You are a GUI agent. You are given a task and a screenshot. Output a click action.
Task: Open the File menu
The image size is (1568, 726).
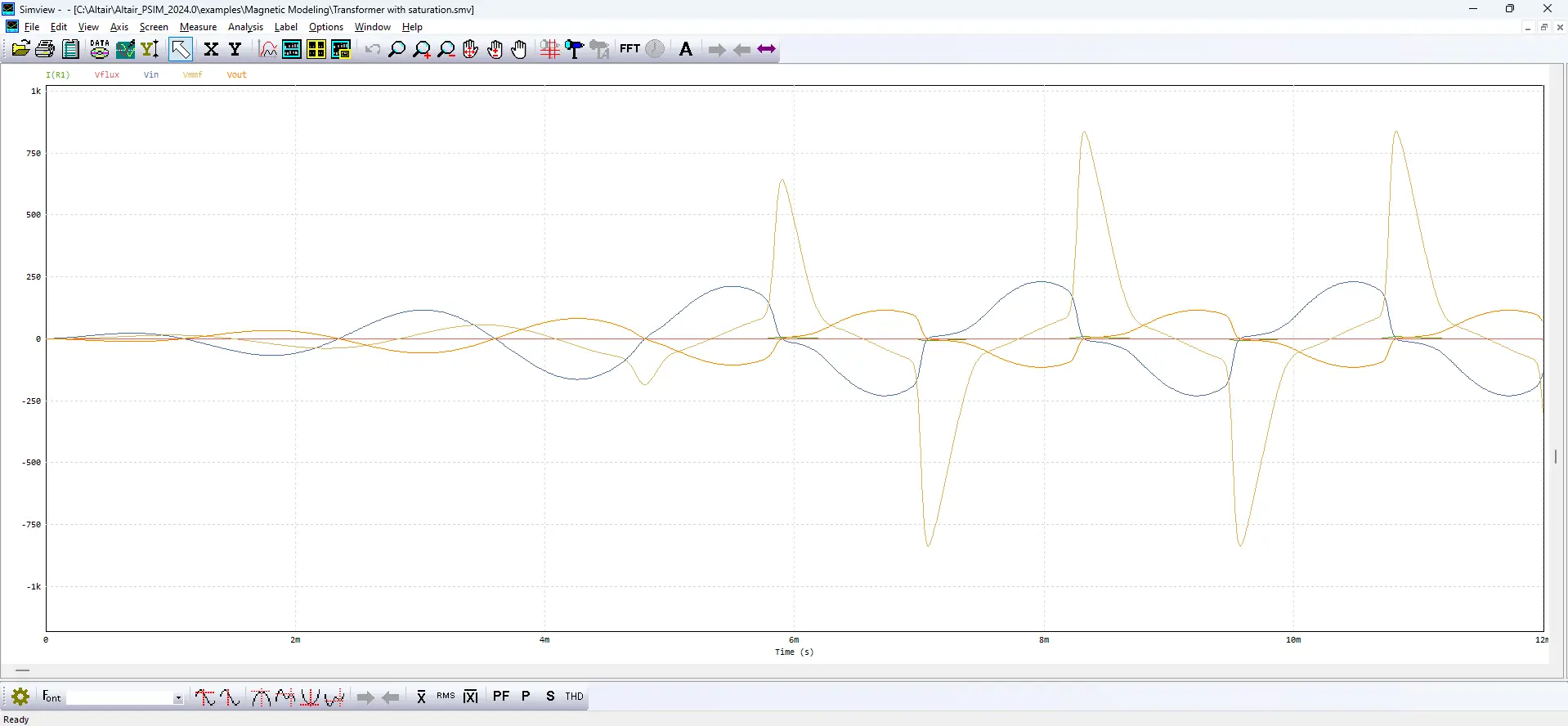point(32,27)
